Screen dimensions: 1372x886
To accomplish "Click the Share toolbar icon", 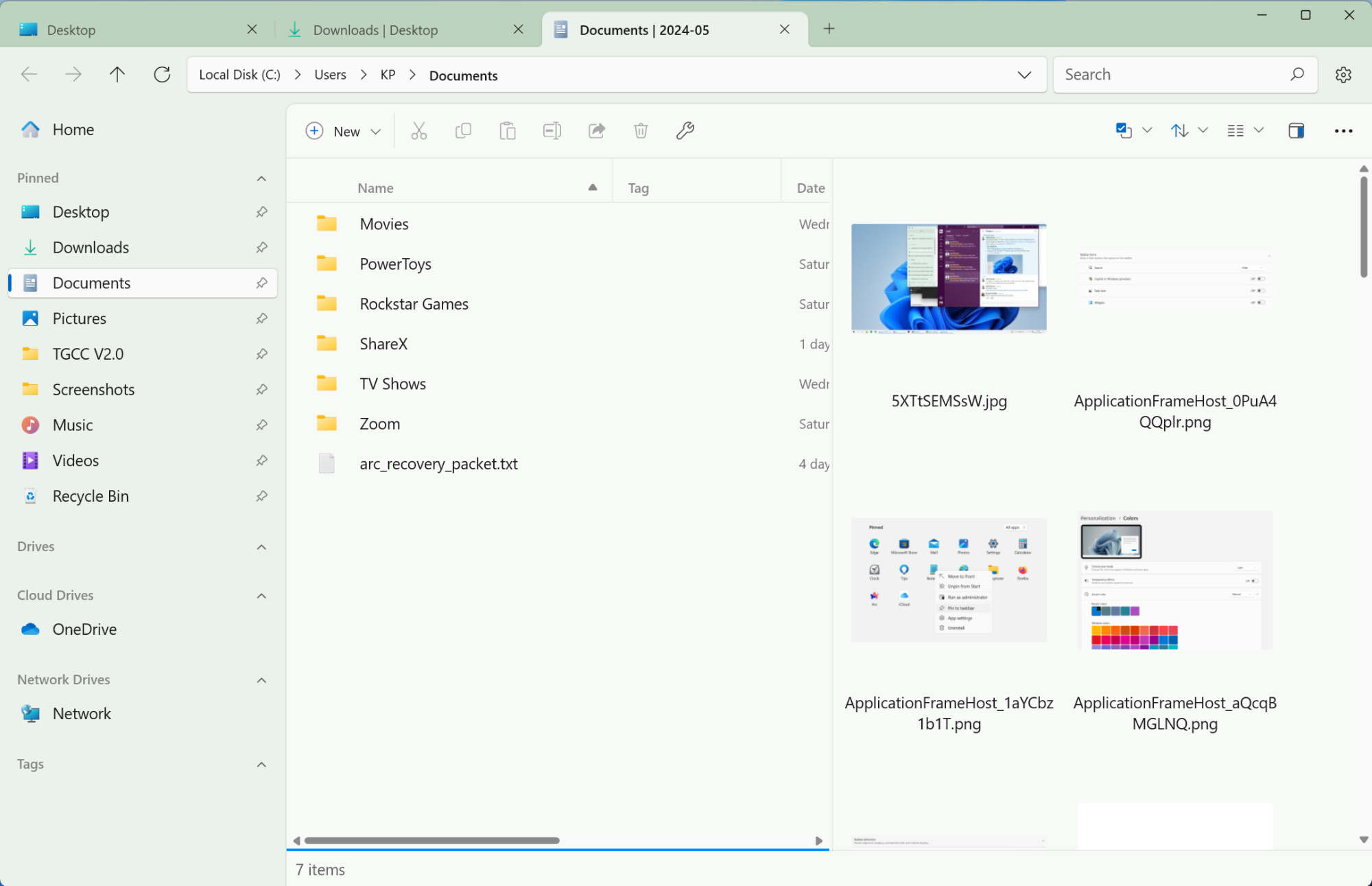I will click(597, 131).
